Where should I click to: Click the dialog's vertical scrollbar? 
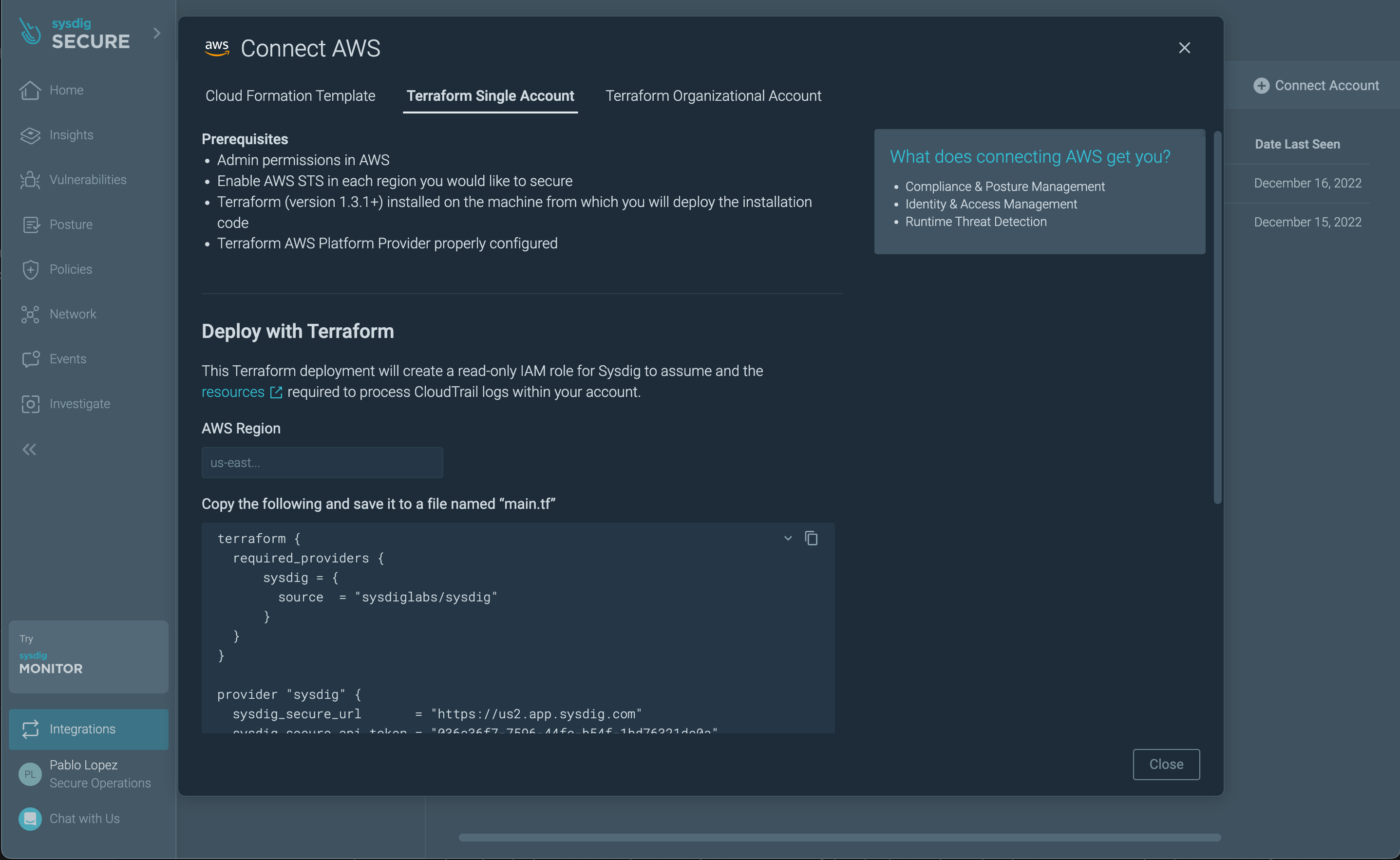coord(1217,318)
